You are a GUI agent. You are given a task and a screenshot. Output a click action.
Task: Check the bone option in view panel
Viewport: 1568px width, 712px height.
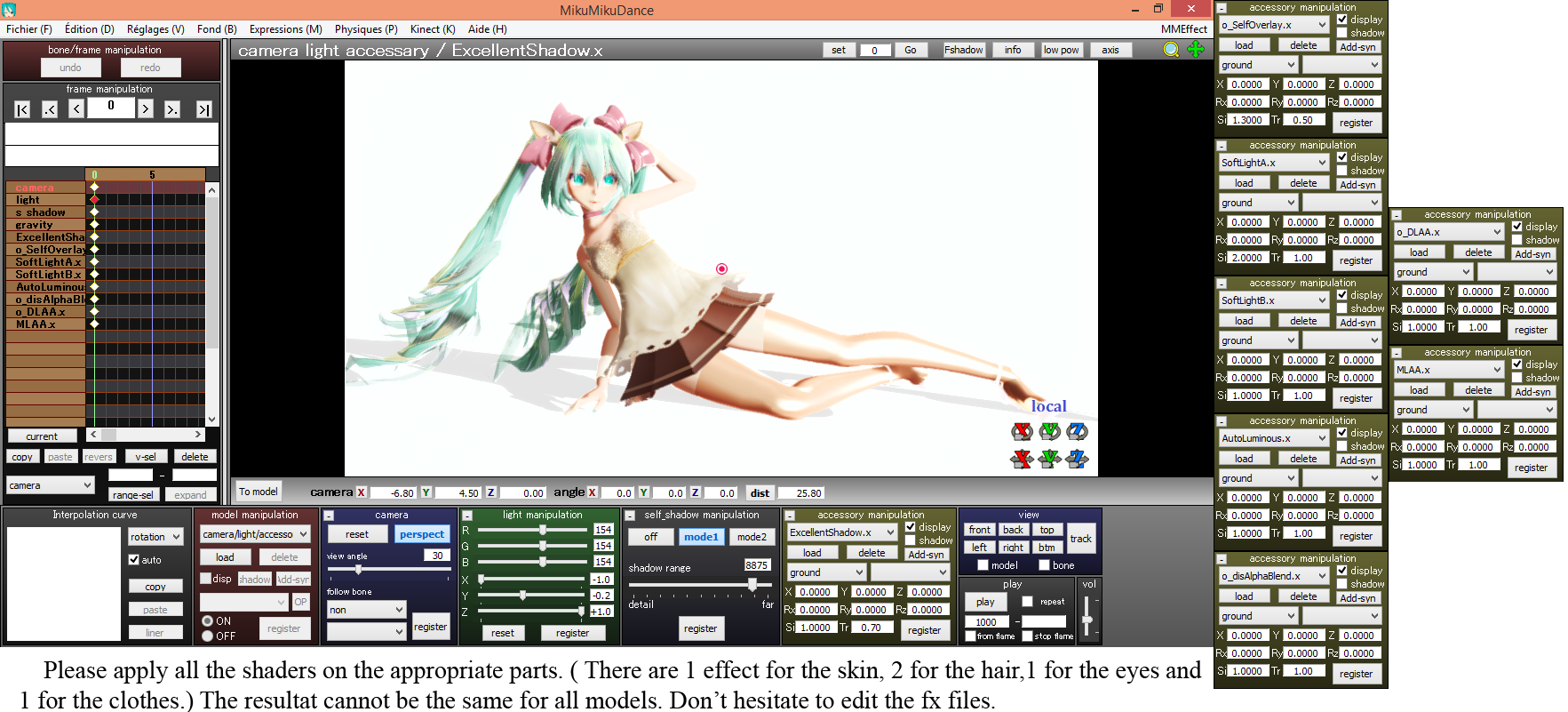(1044, 565)
